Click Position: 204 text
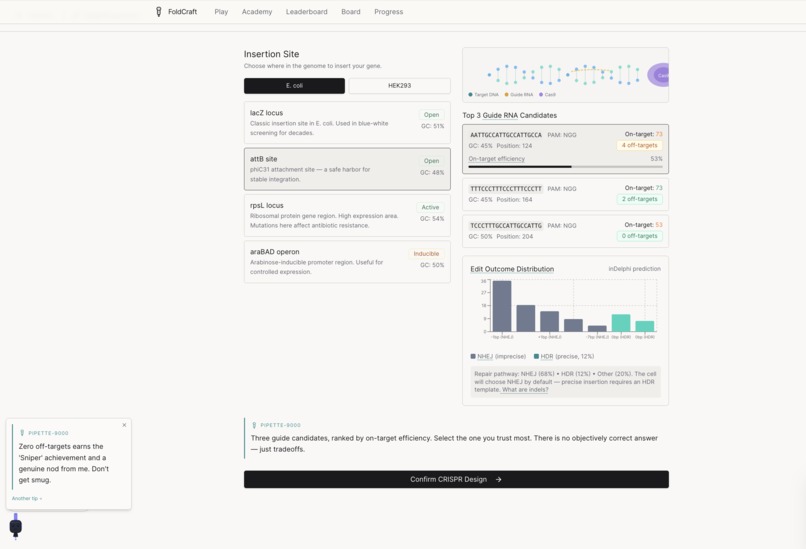The width and height of the screenshot is (806, 549). click(515, 236)
